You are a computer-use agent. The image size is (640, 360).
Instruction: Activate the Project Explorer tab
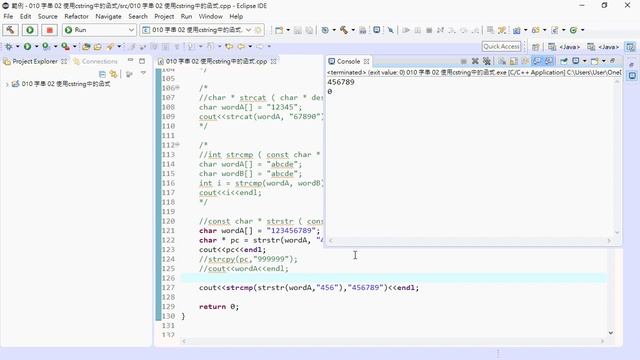[35, 61]
